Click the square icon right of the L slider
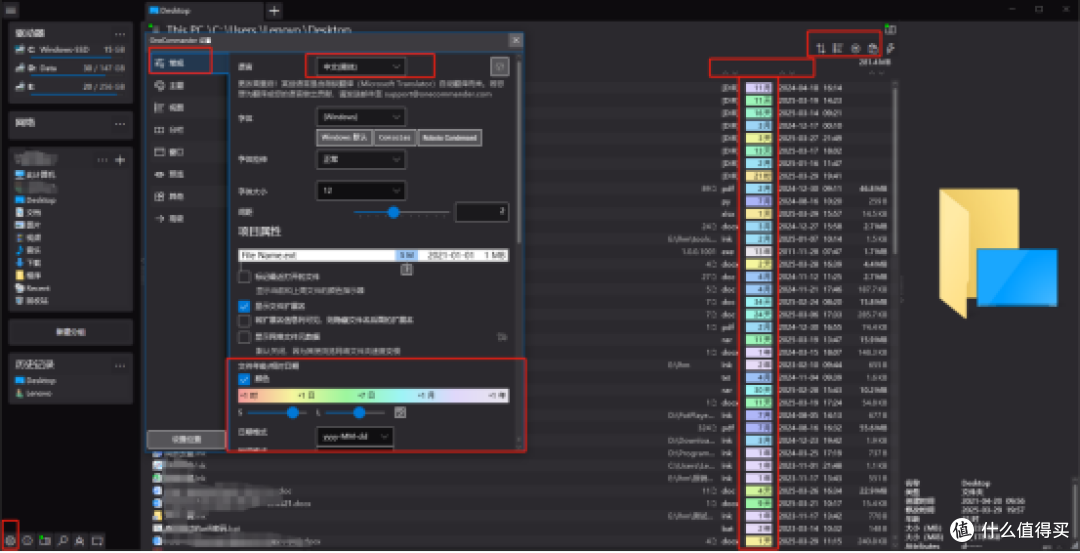 399,413
